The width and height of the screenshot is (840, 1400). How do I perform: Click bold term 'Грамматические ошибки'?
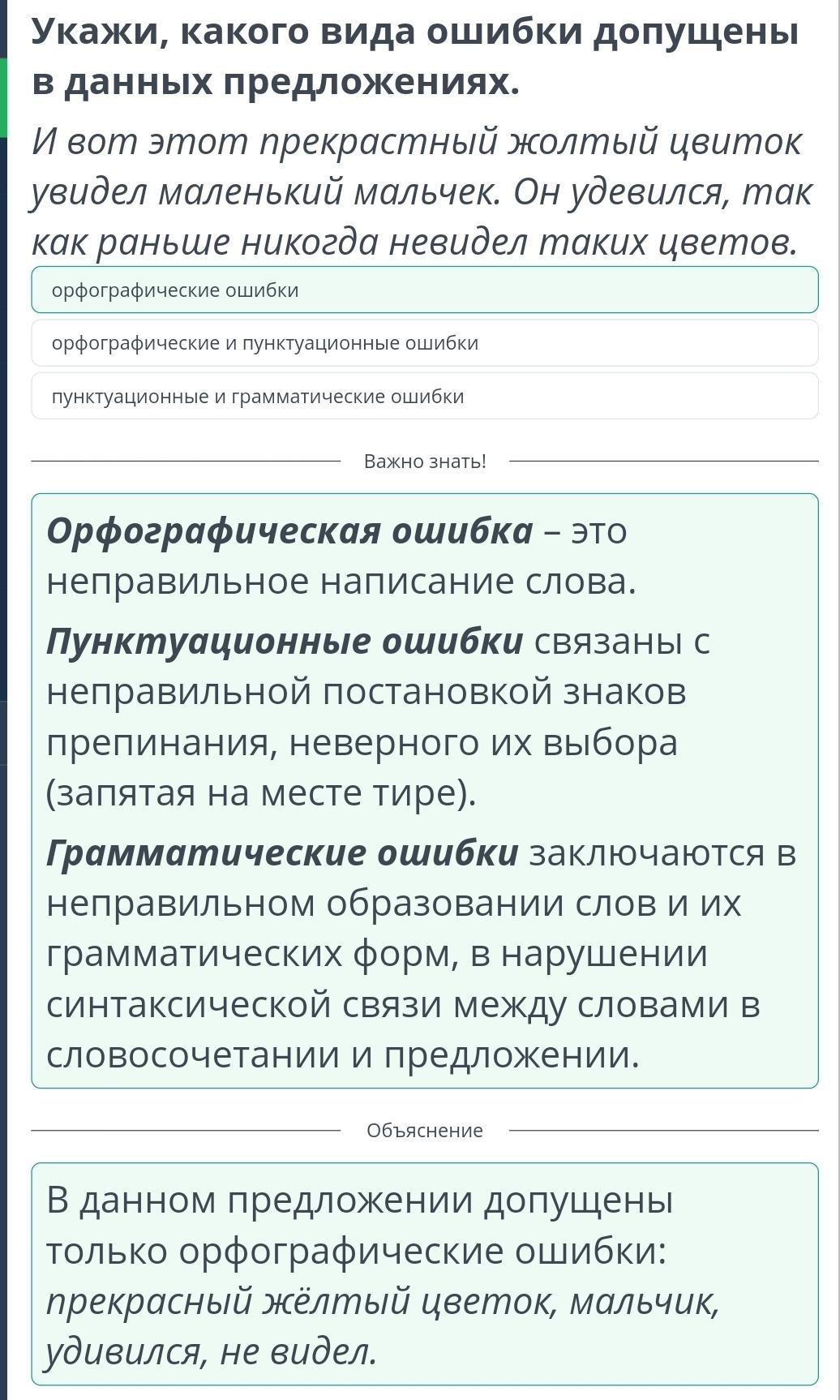point(282,853)
